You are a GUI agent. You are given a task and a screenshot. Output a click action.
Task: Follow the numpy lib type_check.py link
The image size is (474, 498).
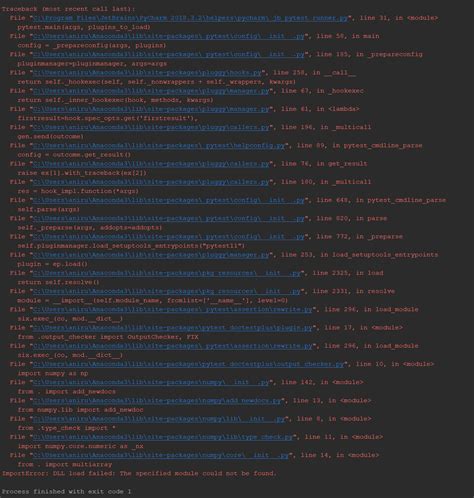(x=163, y=437)
